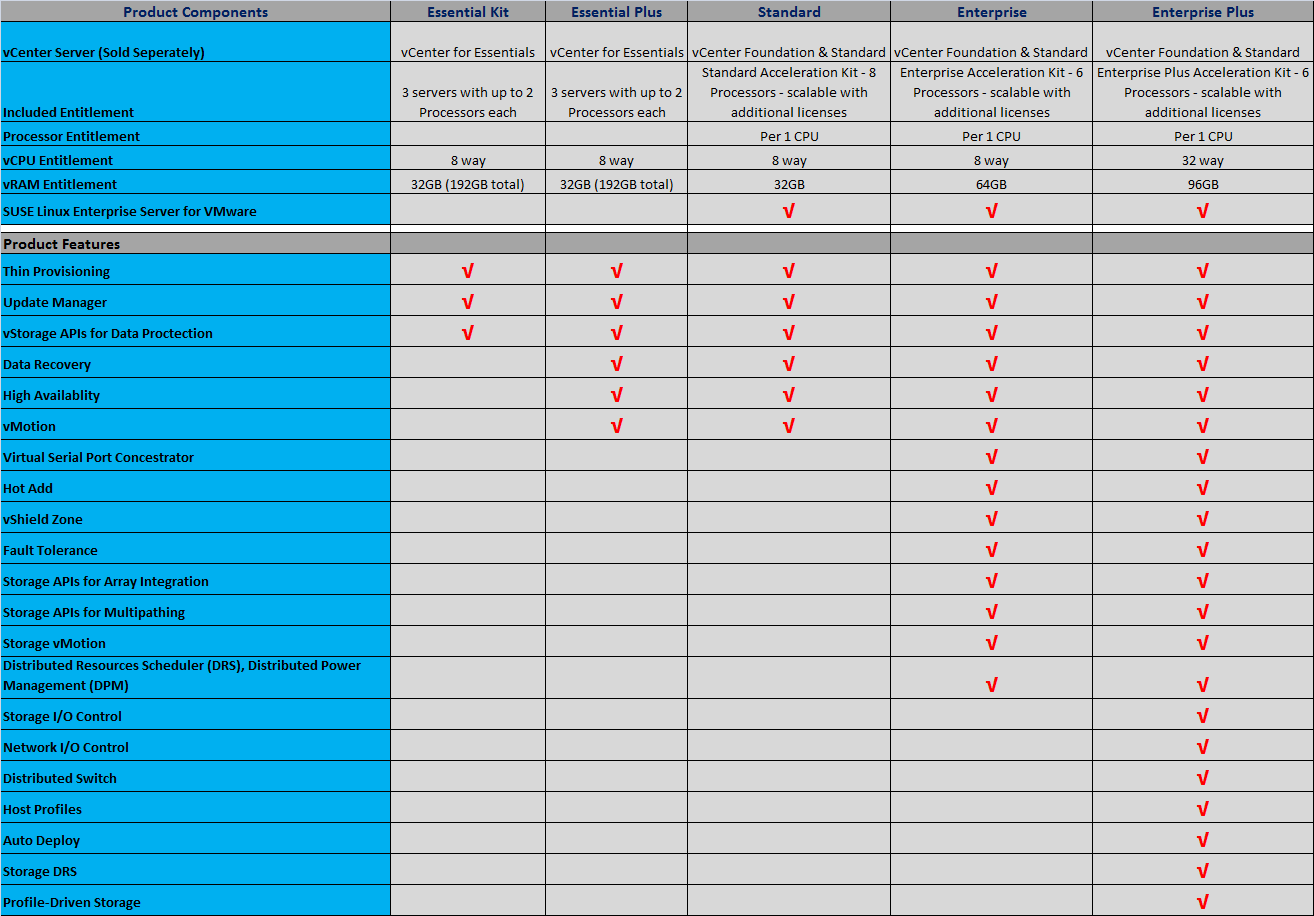Click Hot Add checkmark under Enterprise
The height and width of the screenshot is (916, 1314).
click(991, 488)
